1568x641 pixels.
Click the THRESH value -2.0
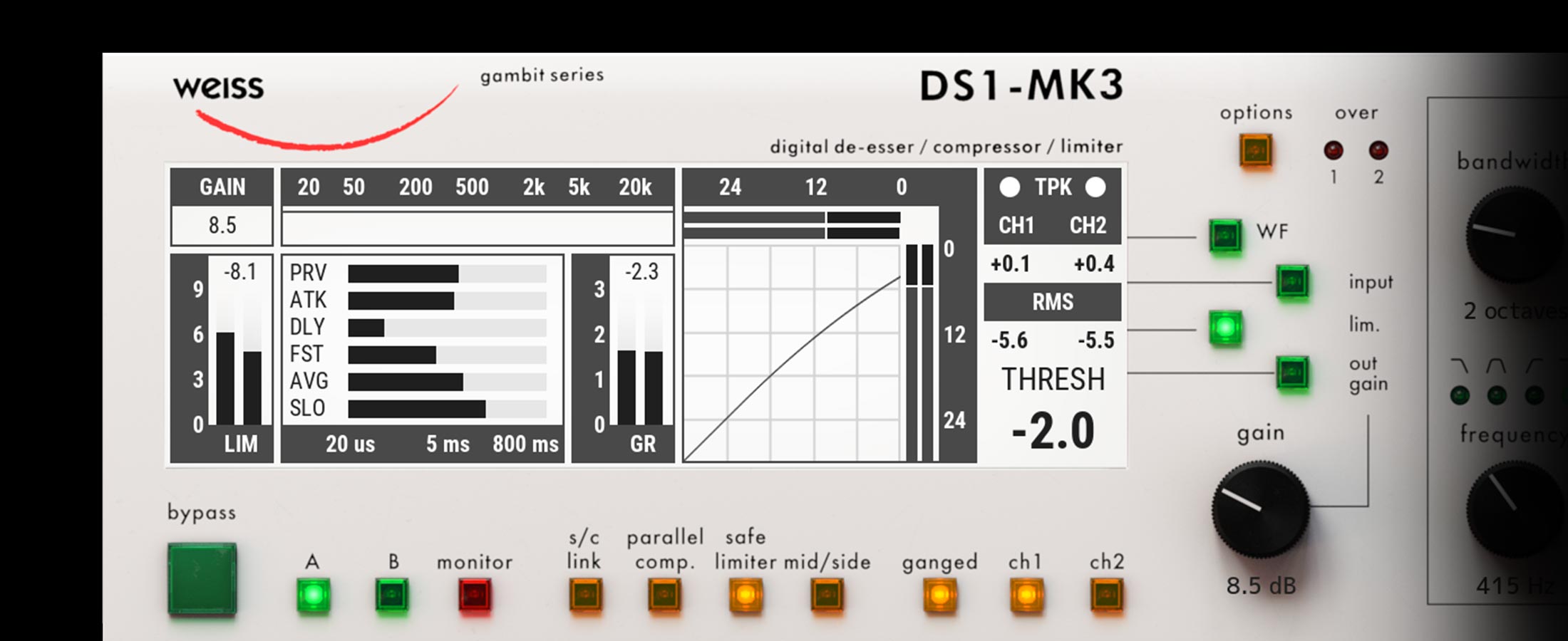(1053, 432)
